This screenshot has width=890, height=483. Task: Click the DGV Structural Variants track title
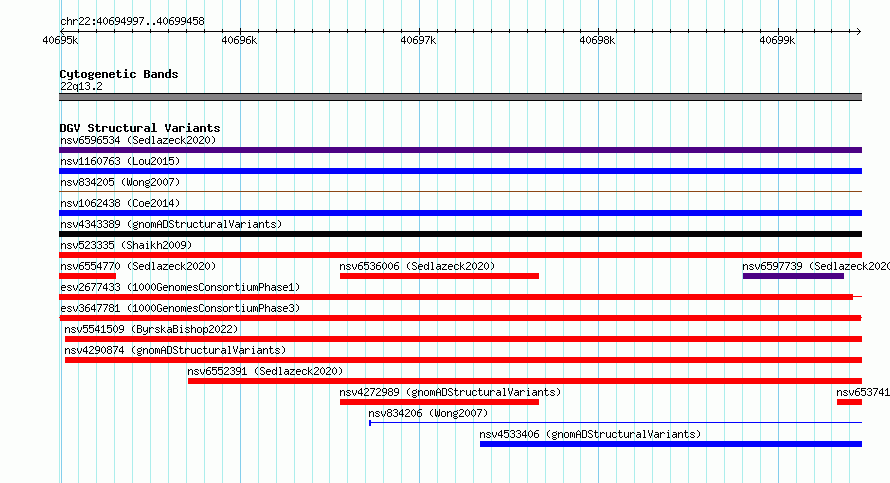[140, 128]
